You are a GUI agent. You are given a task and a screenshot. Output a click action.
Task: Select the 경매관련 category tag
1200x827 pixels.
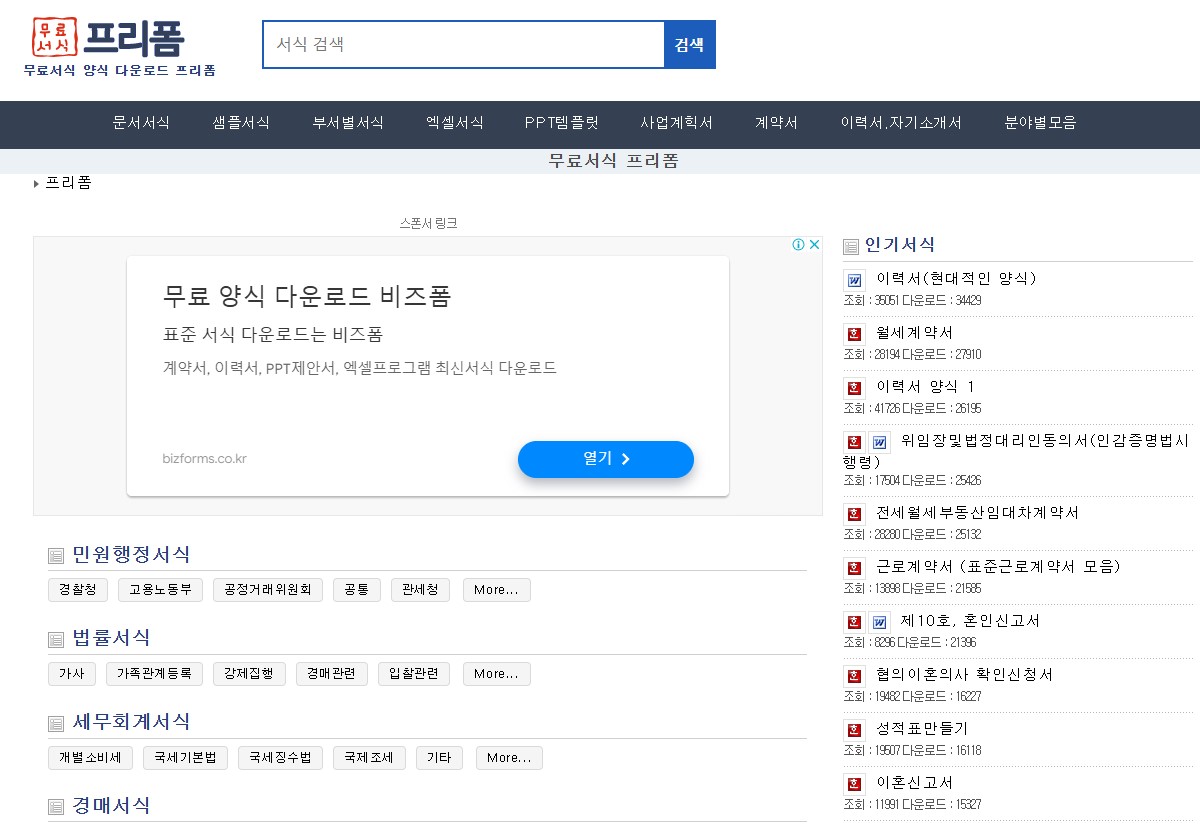click(332, 674)
